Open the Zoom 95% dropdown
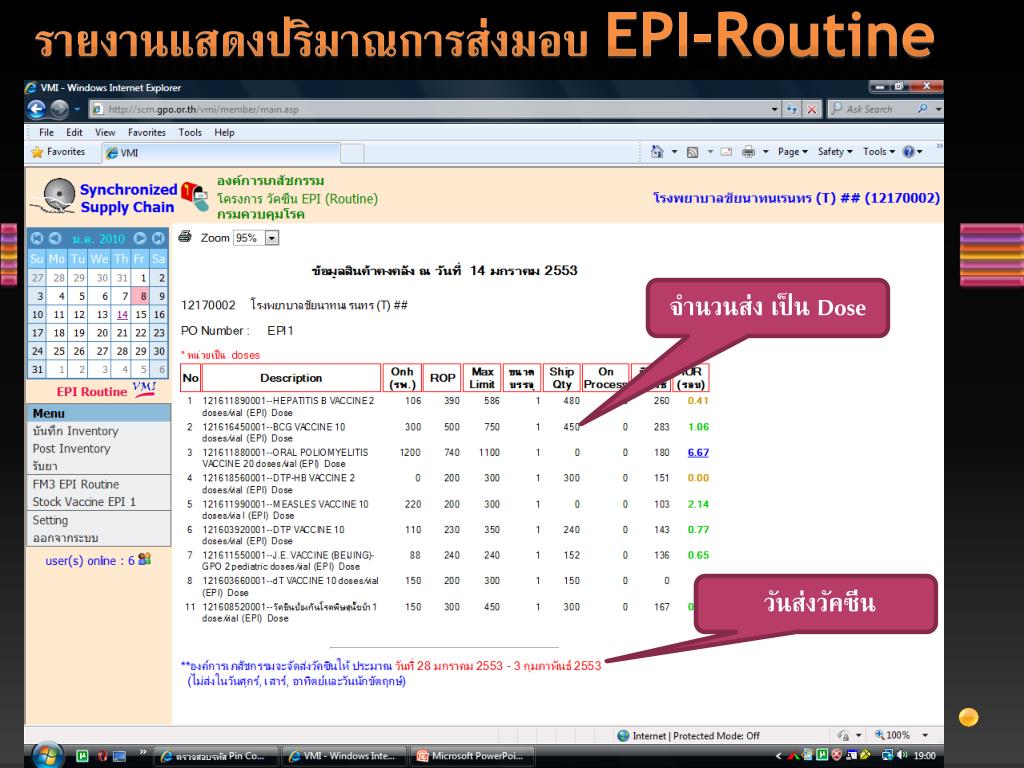Screen dimensions: 1024x768 (x=272, y=238)
